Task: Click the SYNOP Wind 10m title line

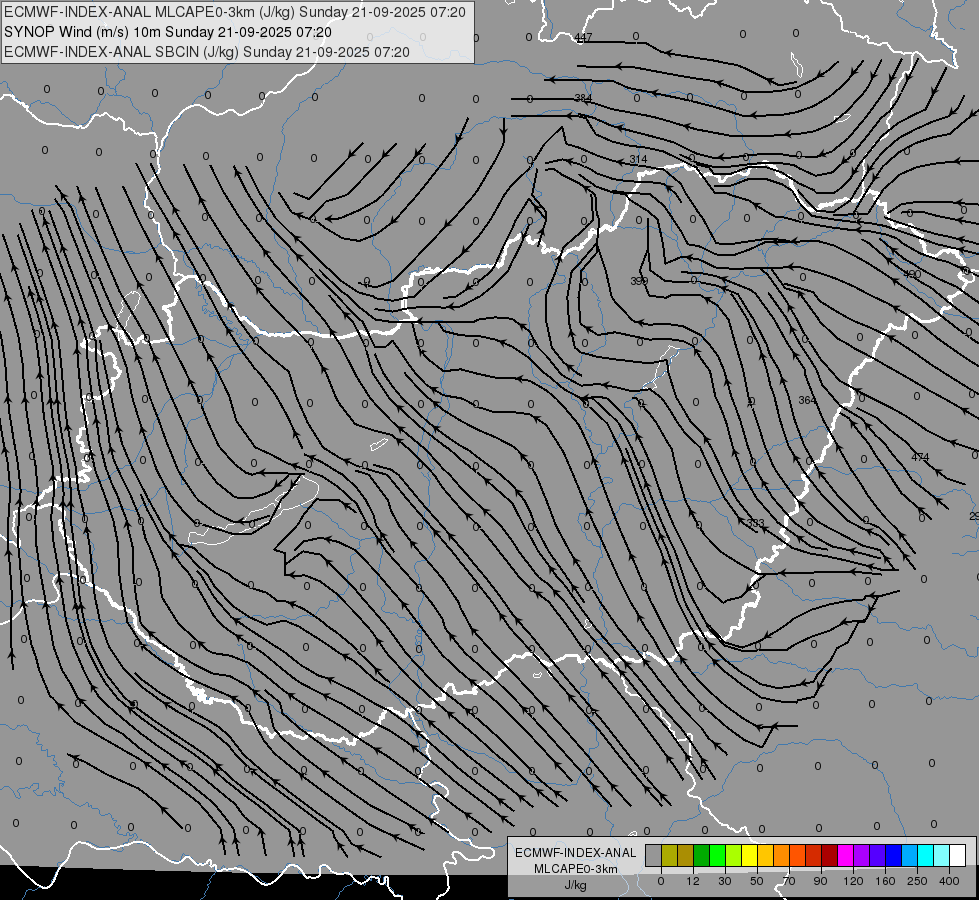Action: click(168, 32)
